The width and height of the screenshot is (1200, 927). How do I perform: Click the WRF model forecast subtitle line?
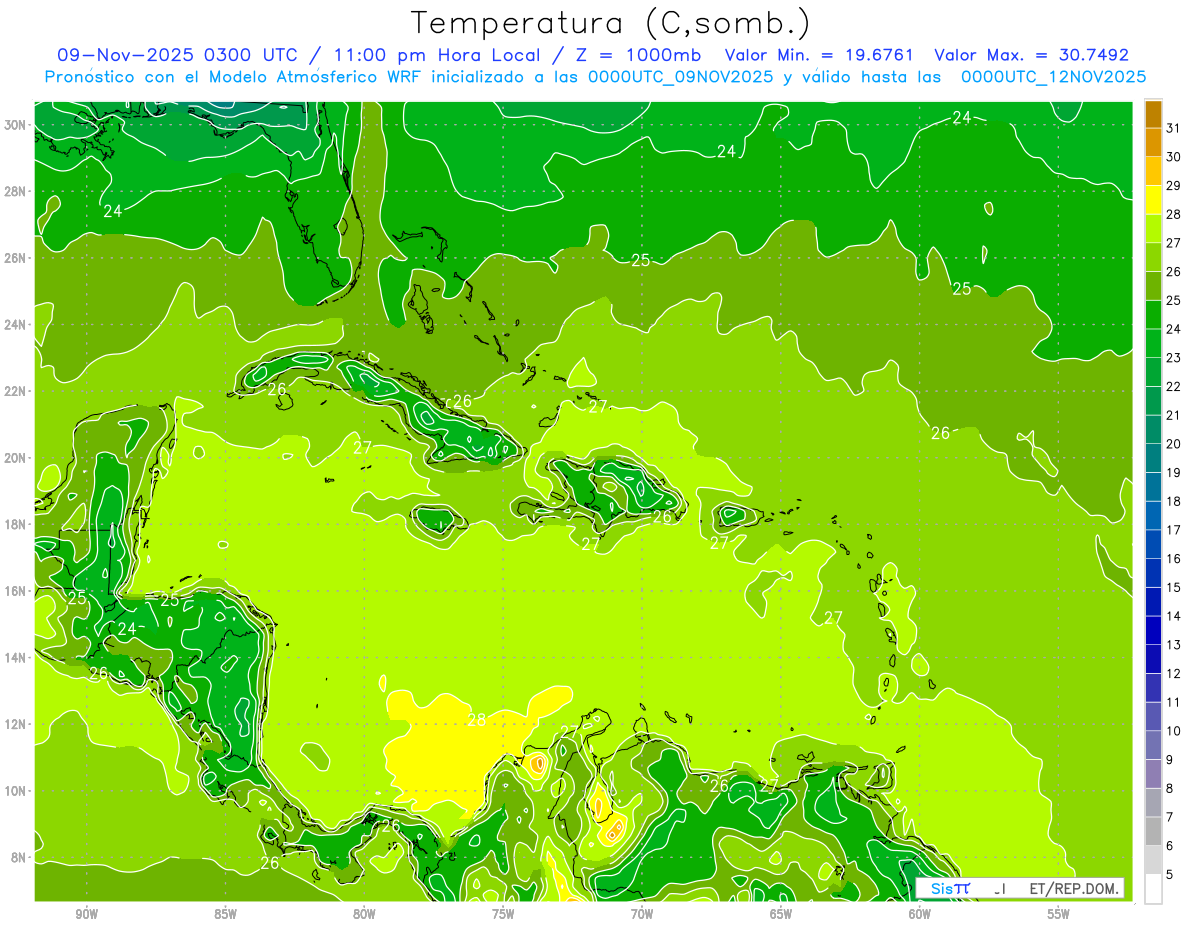click(x=596, y=77)
